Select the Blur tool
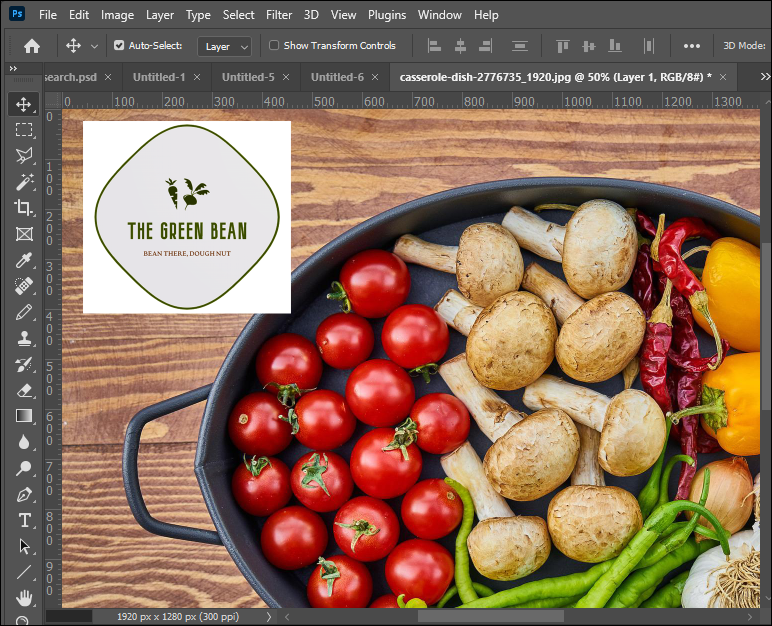This screenshot has height=626, width=772. (23, 442)
